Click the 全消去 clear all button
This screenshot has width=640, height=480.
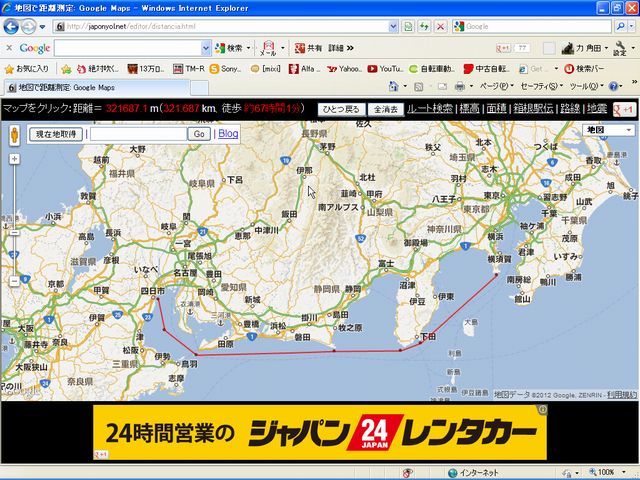[386, 109]
